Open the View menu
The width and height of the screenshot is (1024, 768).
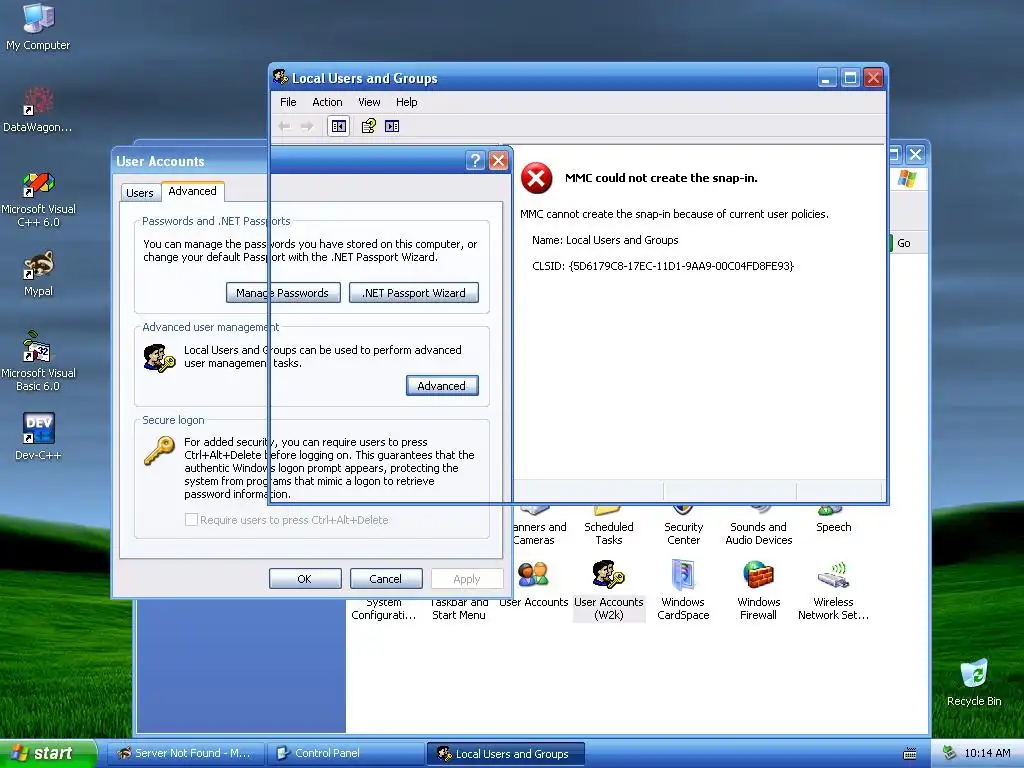[369, 102]
